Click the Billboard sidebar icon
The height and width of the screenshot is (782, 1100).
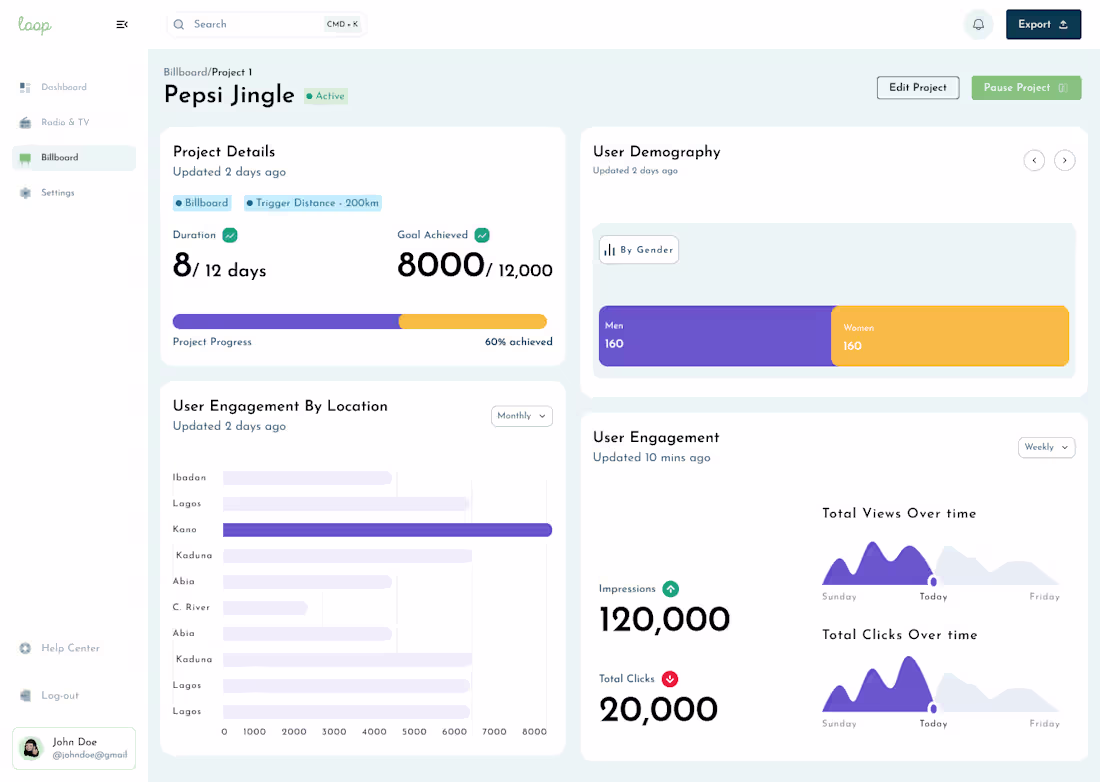pyautogui.click(x=24, y=157)
